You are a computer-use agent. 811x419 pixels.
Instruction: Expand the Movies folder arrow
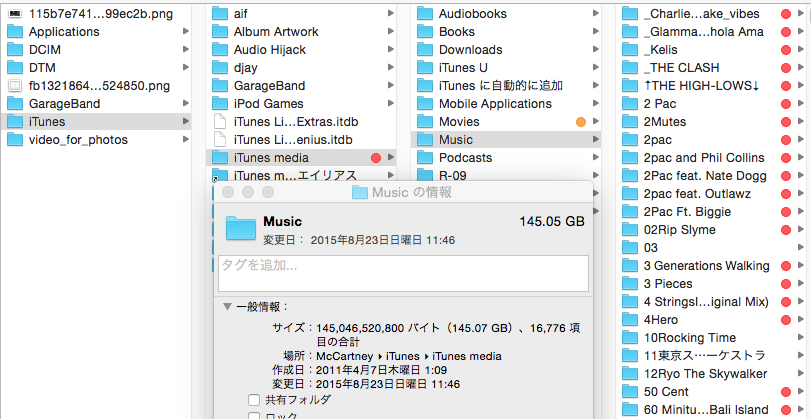click(596, 122)
